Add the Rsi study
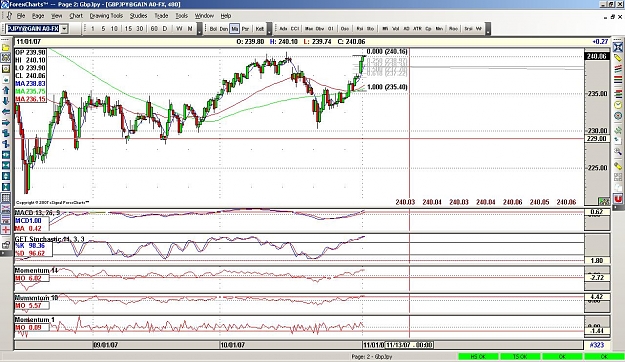 pyautogui.click(x=360, y=29)
